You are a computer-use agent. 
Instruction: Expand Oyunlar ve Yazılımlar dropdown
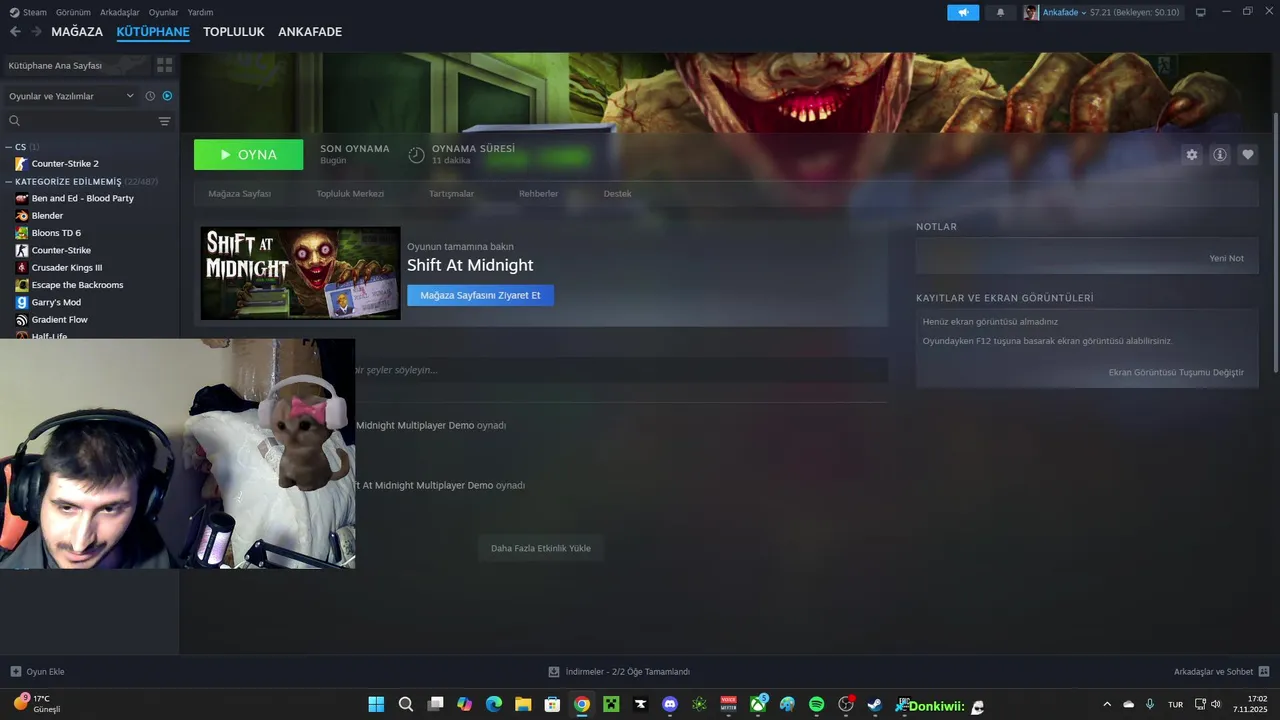70,96
